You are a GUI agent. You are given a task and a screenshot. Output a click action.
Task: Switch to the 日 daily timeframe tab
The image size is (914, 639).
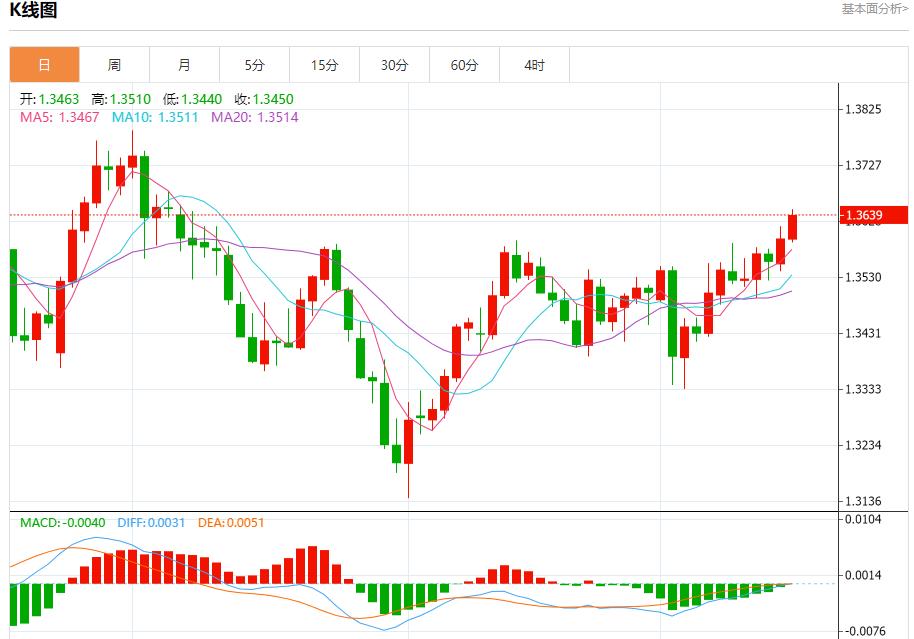[x=44, y=64]
